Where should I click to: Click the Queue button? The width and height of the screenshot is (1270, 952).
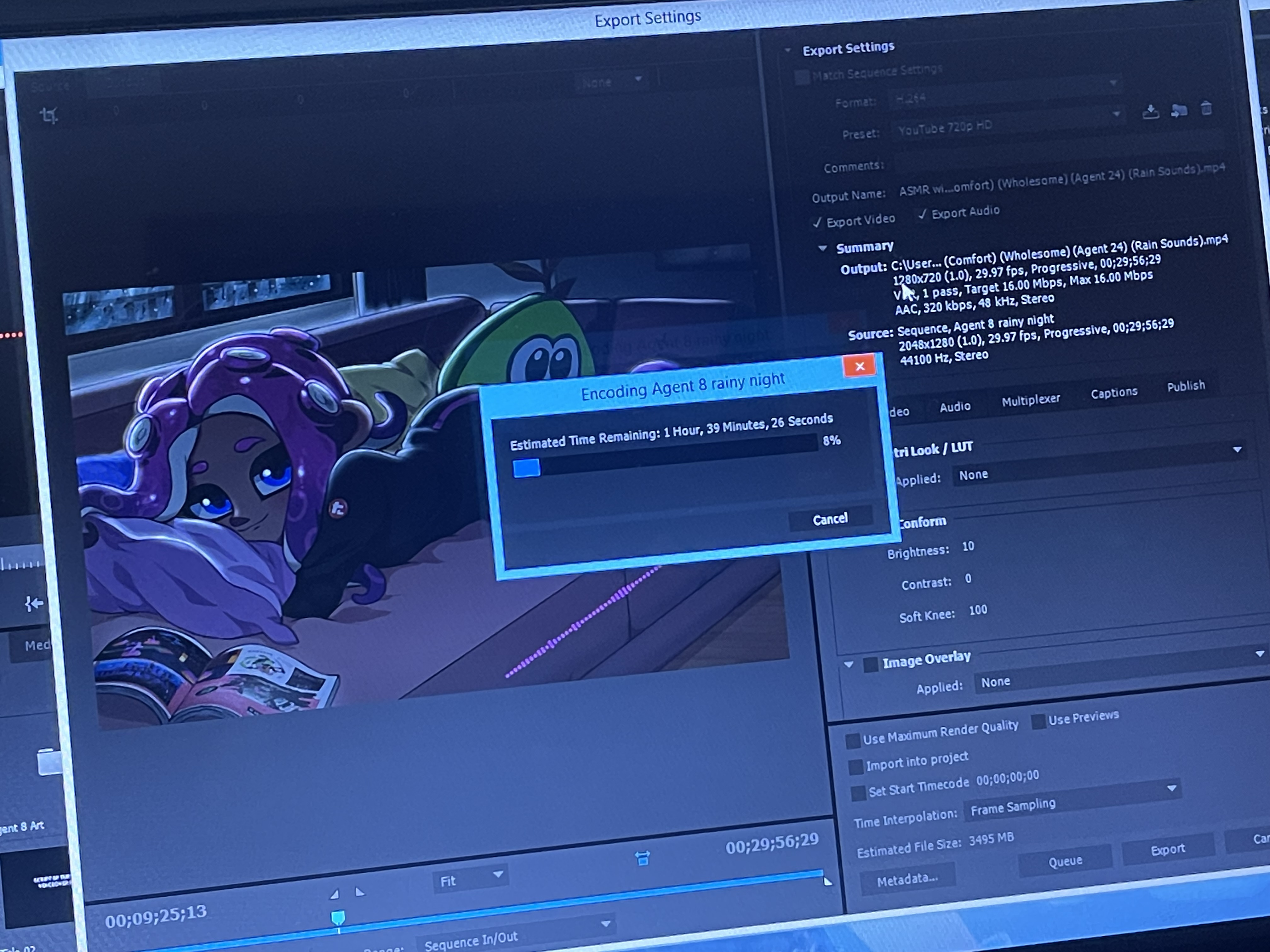1065,861
